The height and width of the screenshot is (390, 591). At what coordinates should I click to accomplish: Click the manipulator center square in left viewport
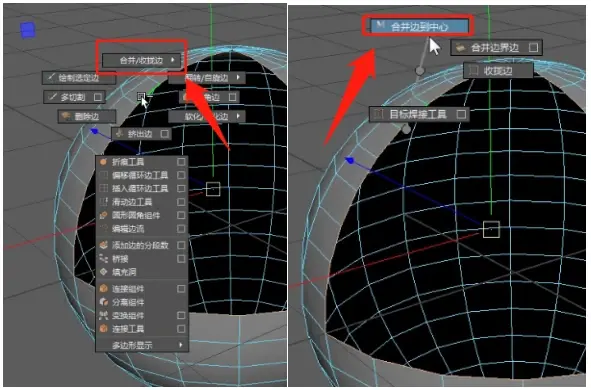(213, 189)
